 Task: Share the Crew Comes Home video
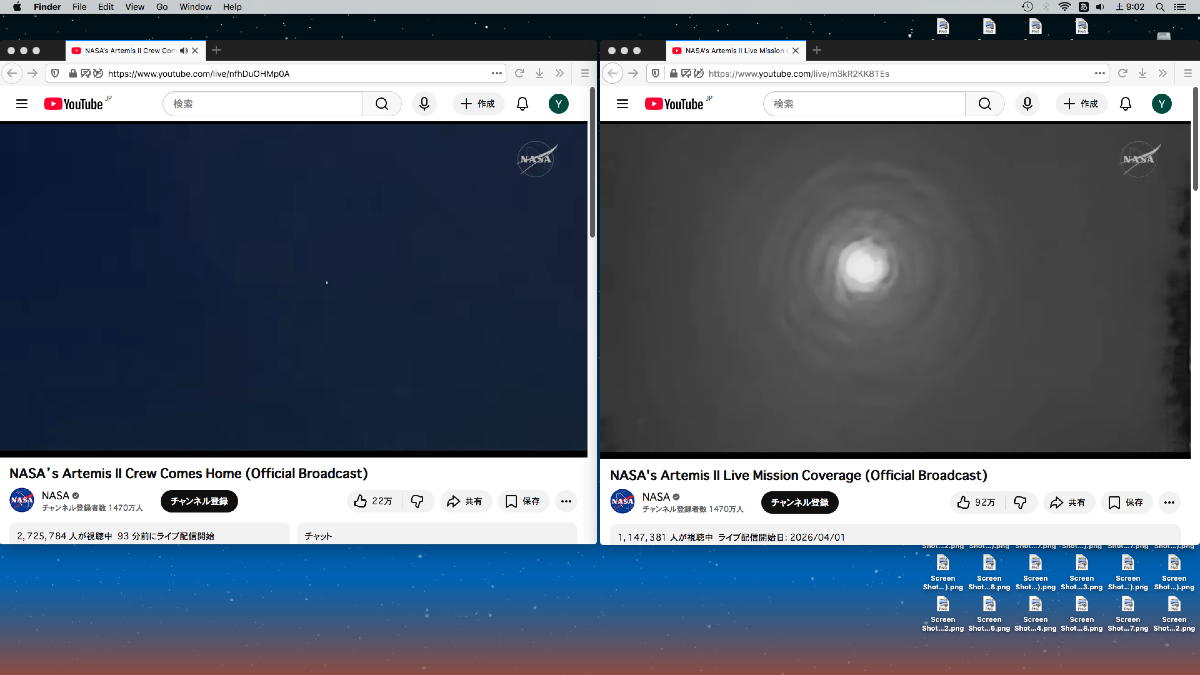pyautogui.click(x=464, y=501)
